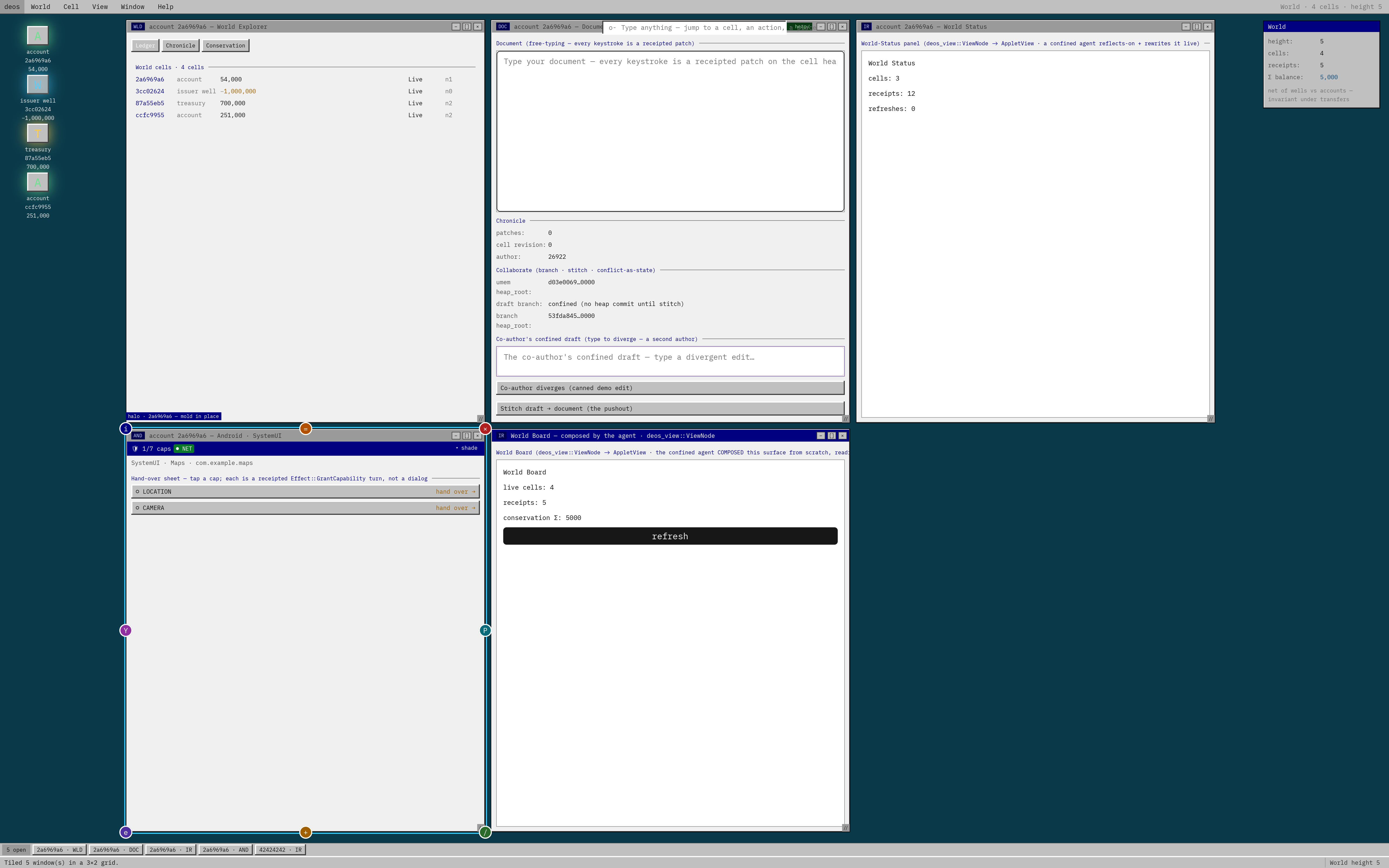Click the '5 open' taskbar label
The height and width of the screenshot is (868, 1389).
[x=16, y=850]
